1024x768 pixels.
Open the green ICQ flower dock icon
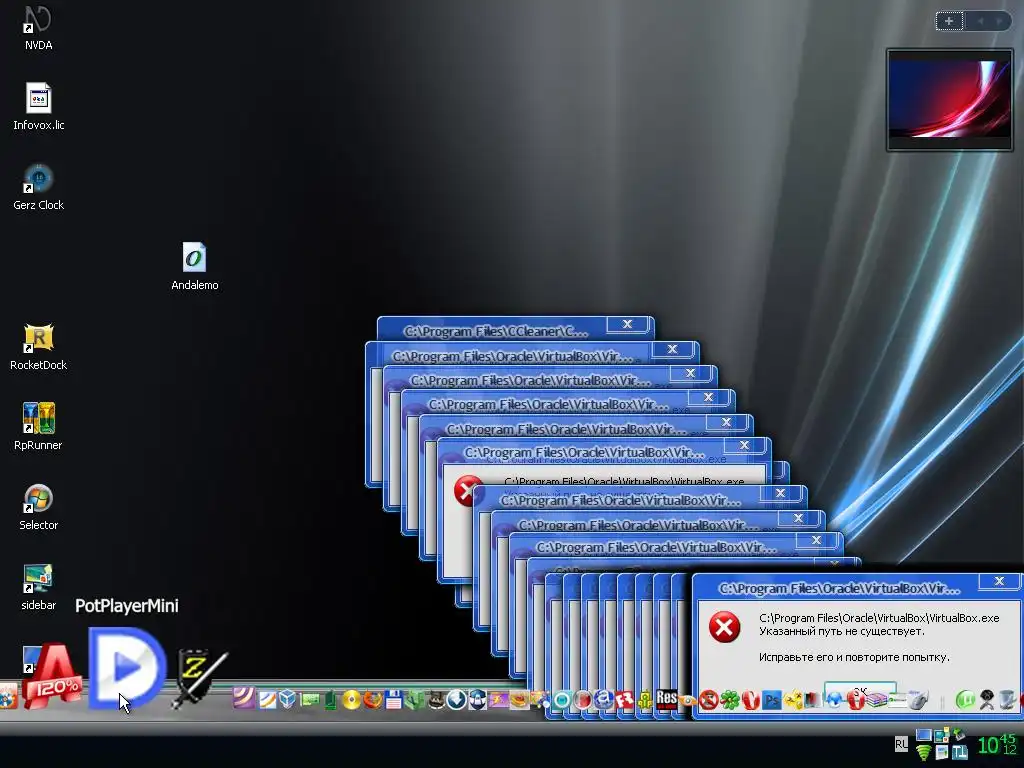pos(729,700)
